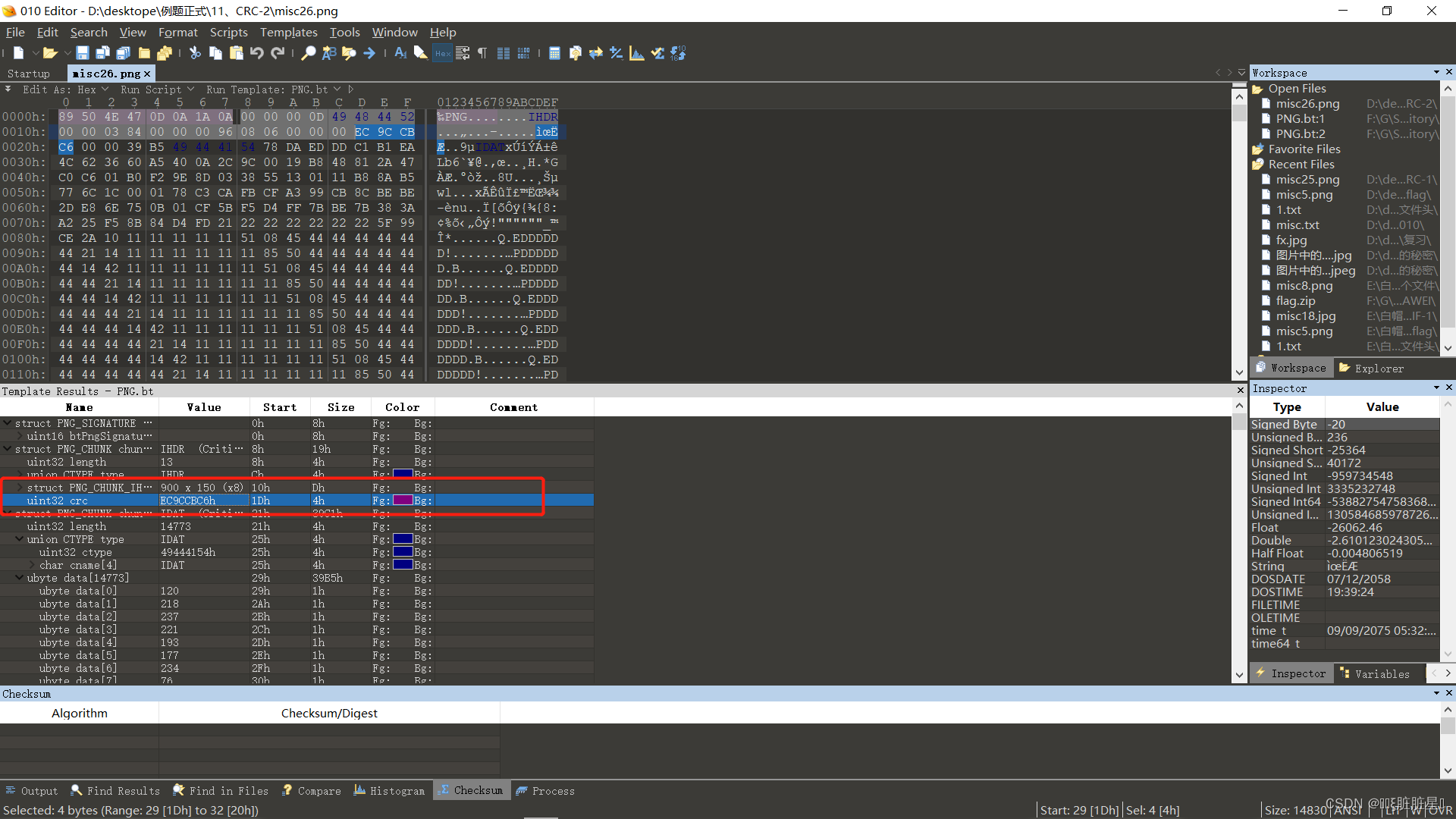Viewport: 1456px width, 819px height.
Task: Click the Goto arrow icon
Action: click(x=369, y=53)
